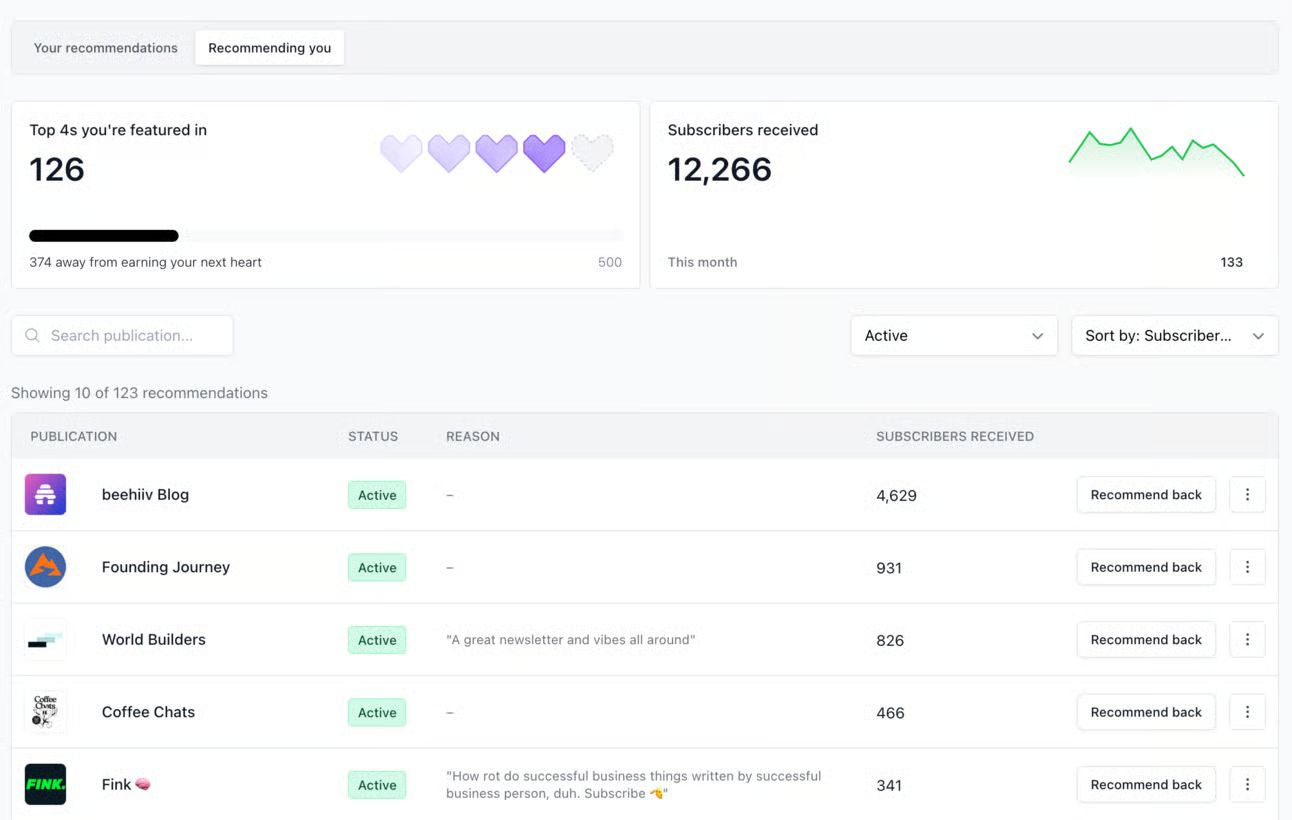This screenshot has width=1292, height=820.
Task: Expand the Active status filter dropdown
Action: pyautogui.click(x=954, y=336)
